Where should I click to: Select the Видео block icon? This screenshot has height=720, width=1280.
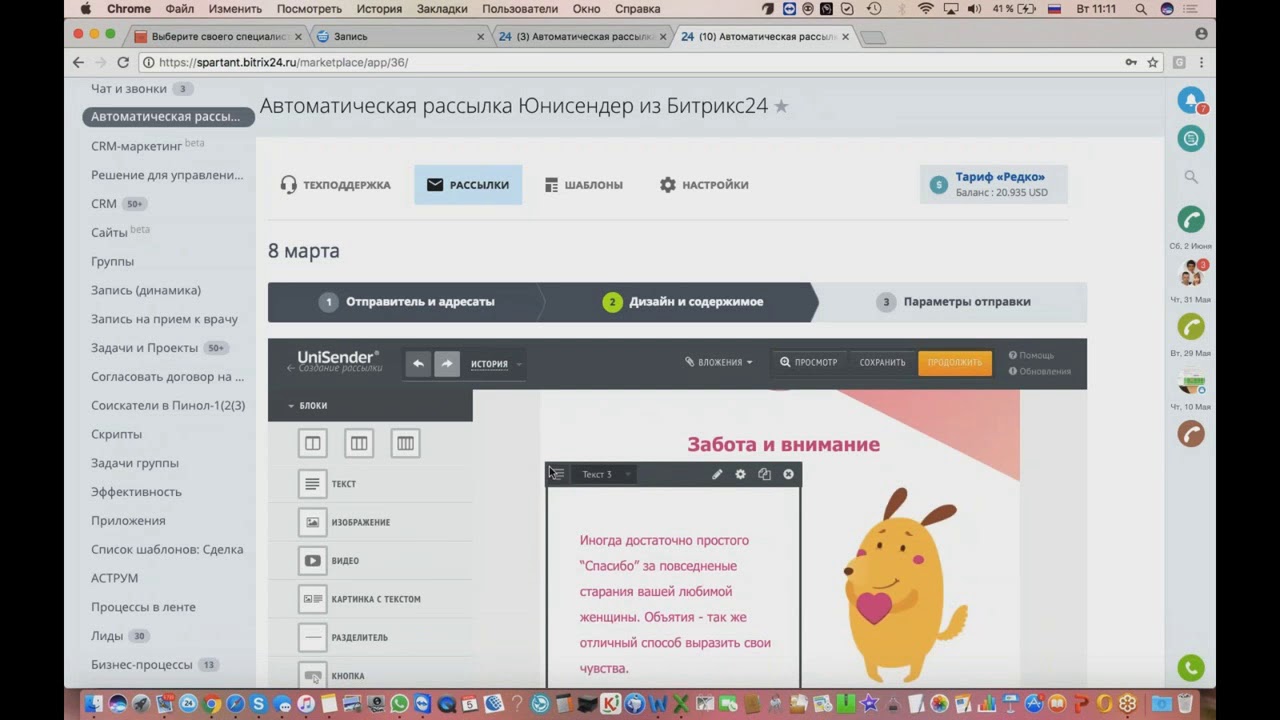(313, 561)
